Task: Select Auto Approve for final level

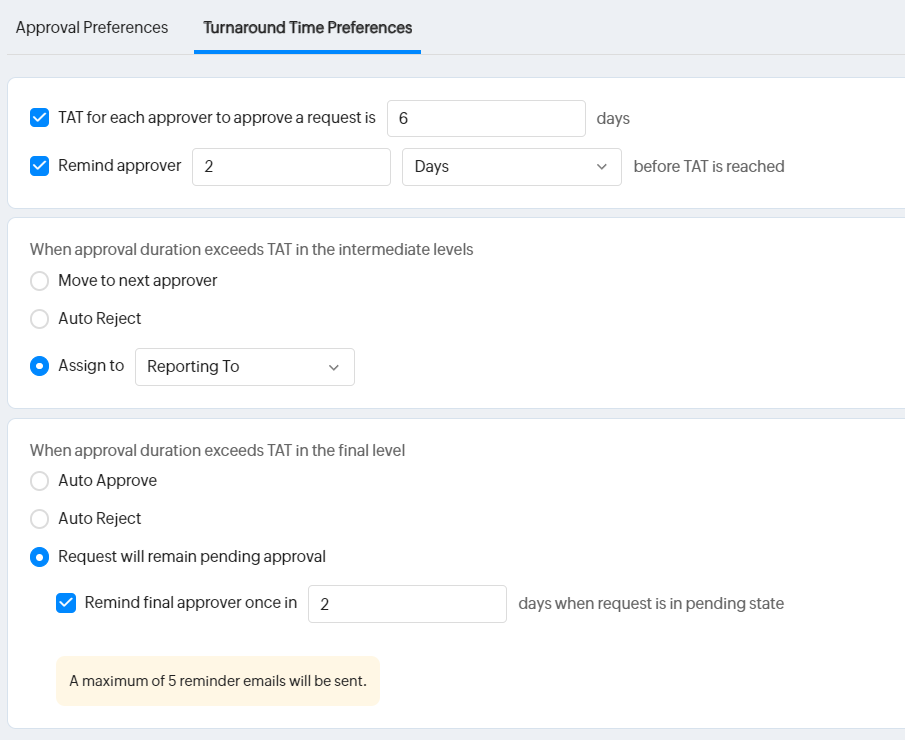Action: [40, 481]
